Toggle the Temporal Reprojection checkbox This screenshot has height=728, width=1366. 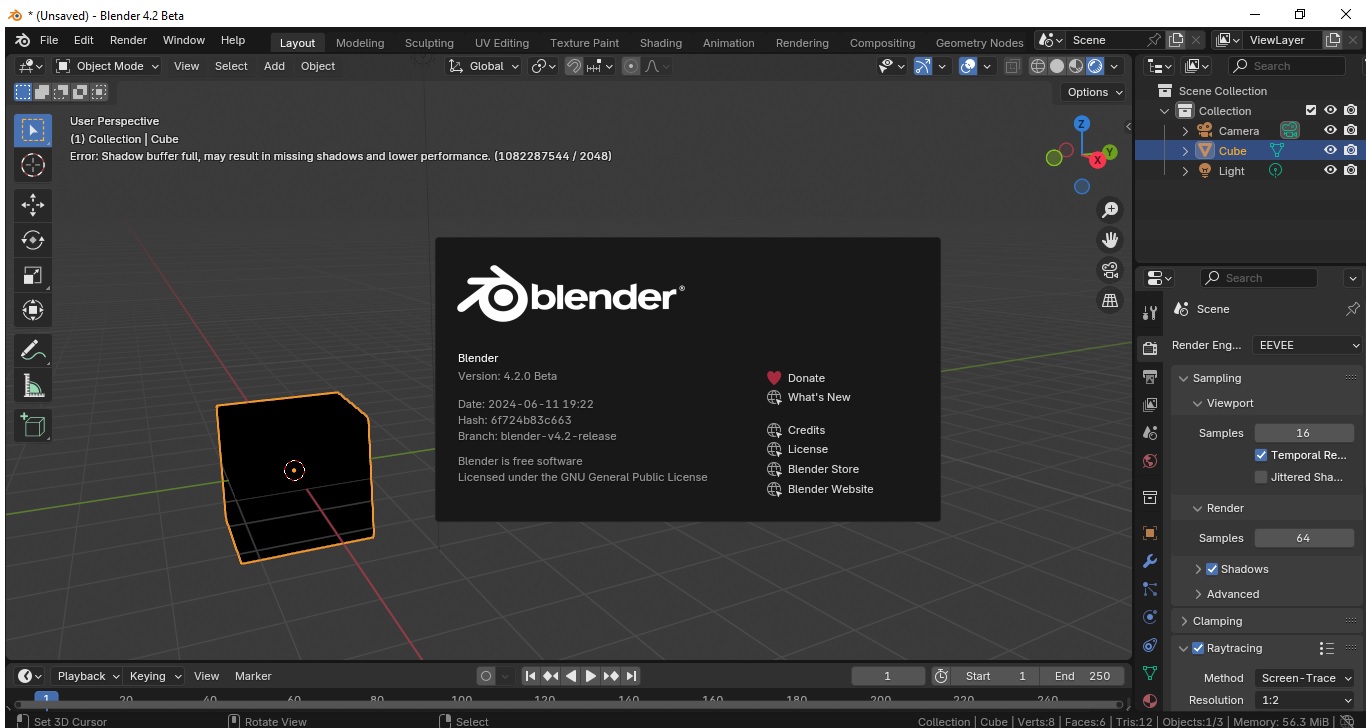click(1261, 455)
